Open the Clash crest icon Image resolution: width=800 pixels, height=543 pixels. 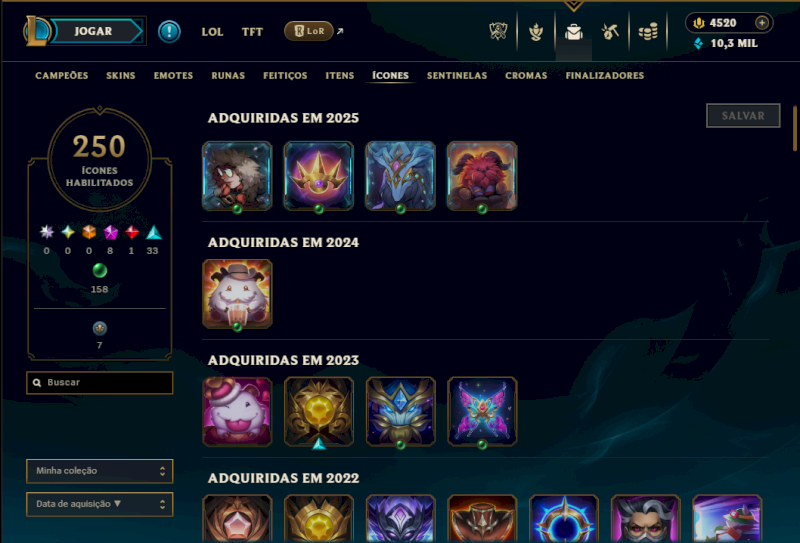pyautogui.click(x=498, y=32)
